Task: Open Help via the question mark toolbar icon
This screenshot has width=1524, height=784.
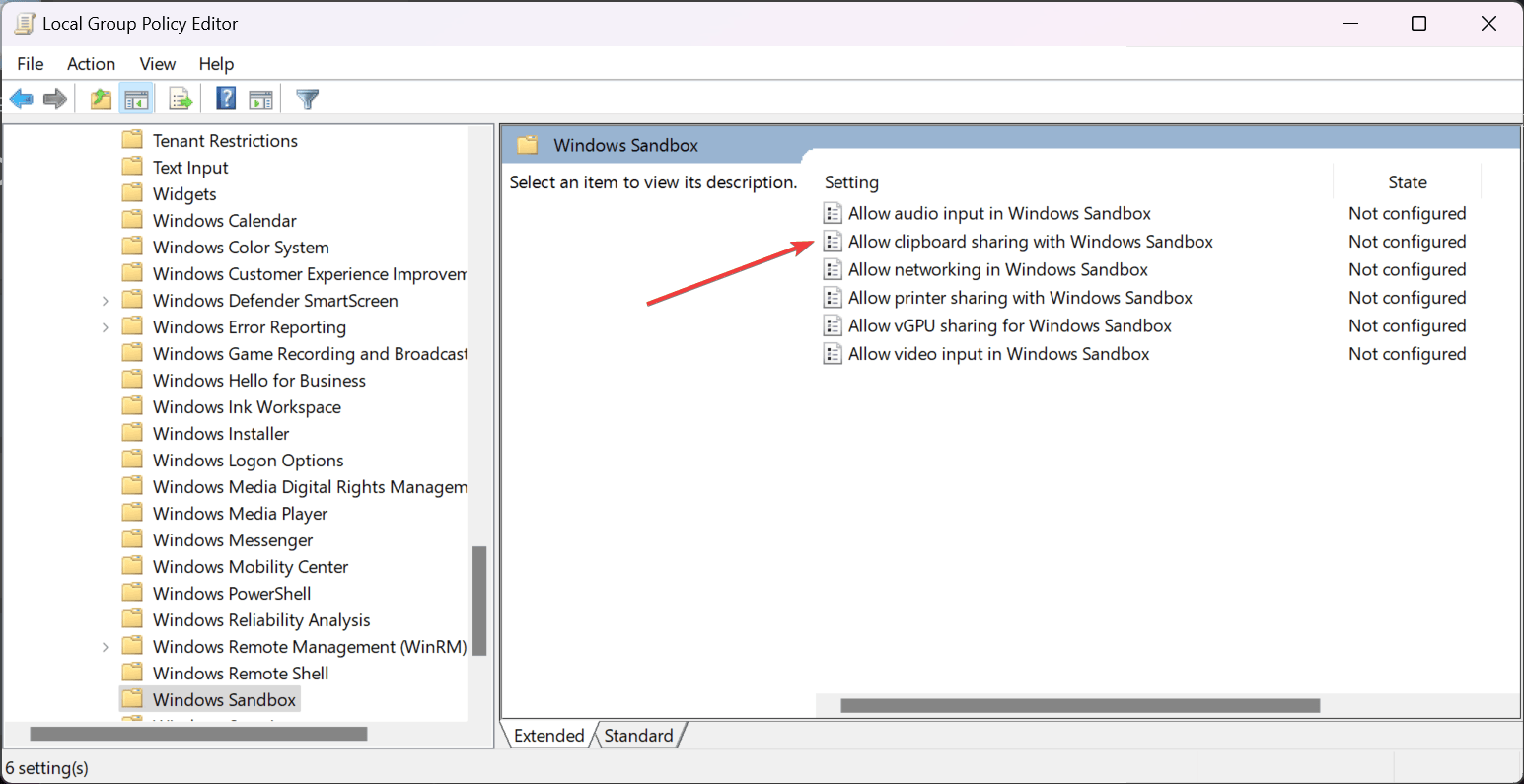Action: point(225,98)
